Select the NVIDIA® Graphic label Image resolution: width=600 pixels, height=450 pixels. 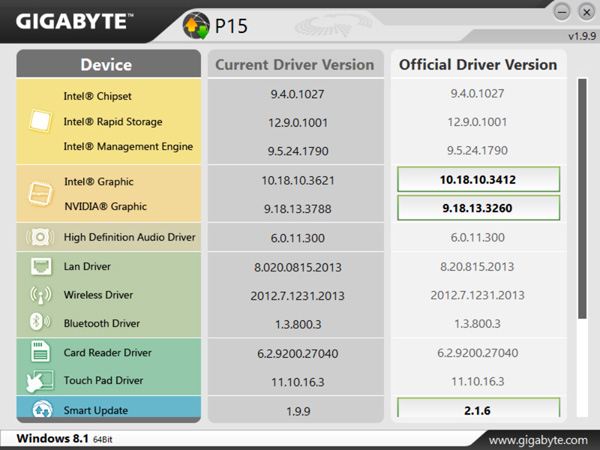pos(106,206)
